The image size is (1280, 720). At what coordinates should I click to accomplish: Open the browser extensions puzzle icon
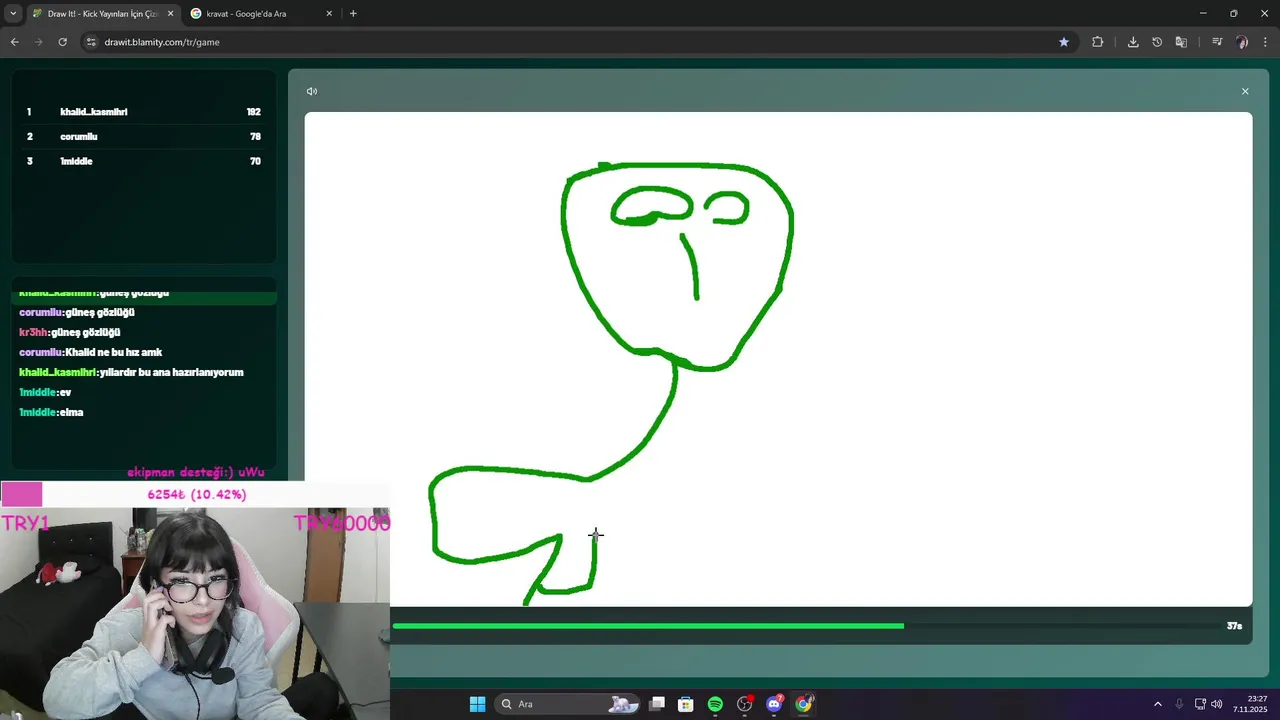click(1097, 42)
